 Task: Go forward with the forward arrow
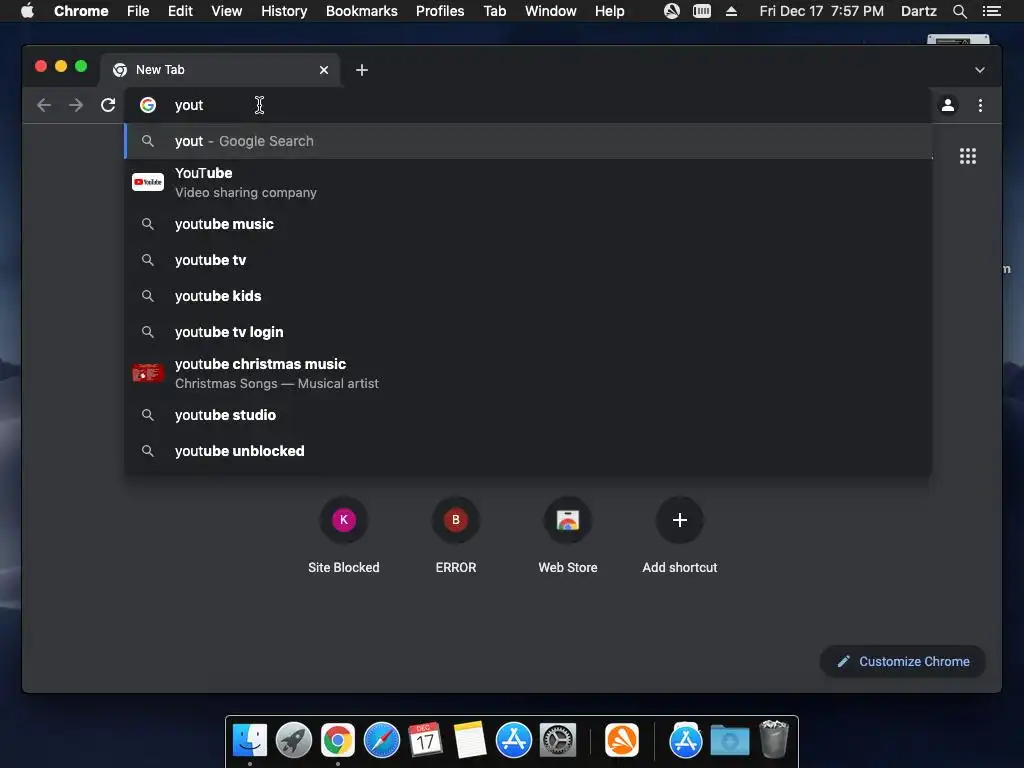[x=76, y=105]
